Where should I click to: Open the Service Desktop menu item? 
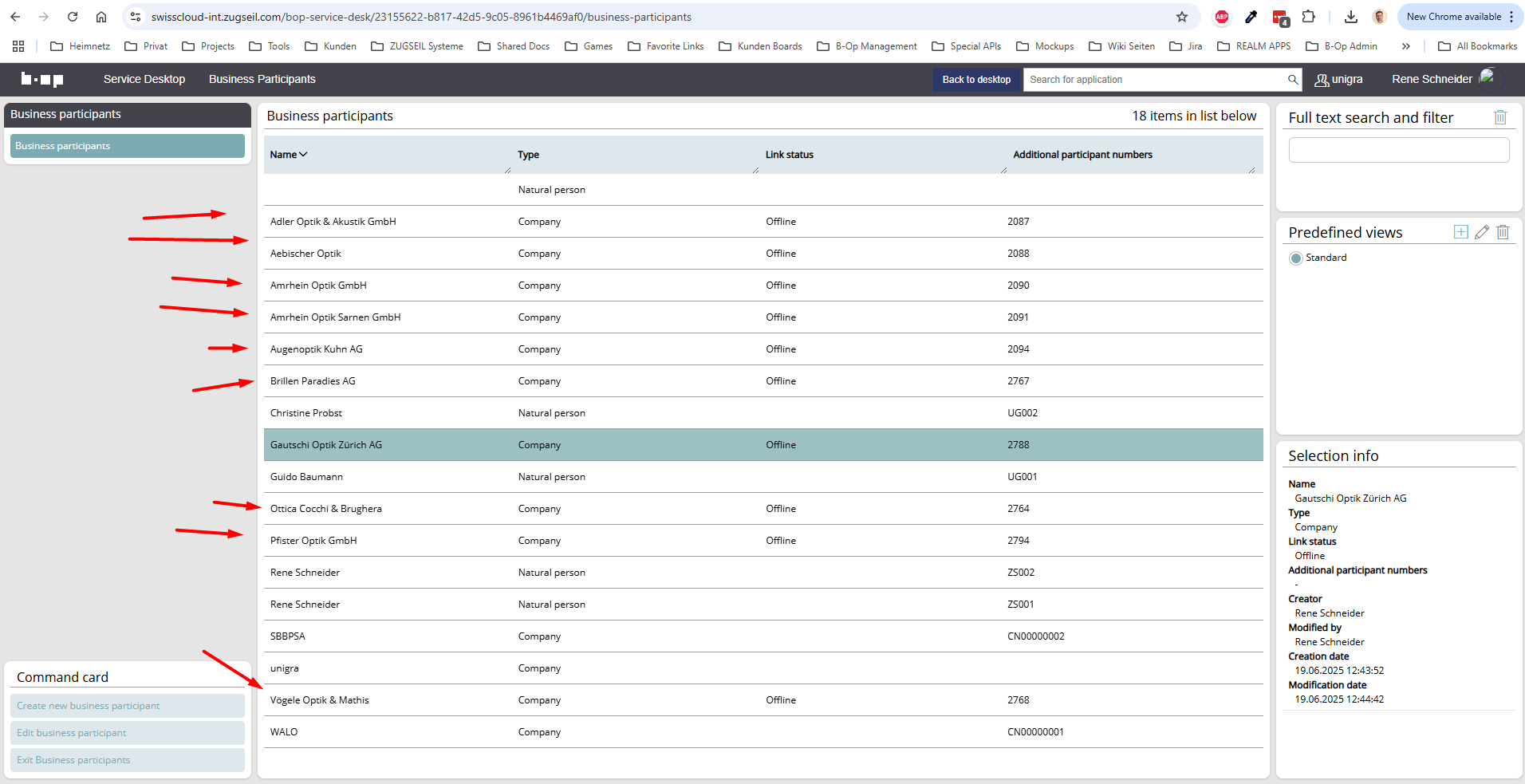(144, 79)
